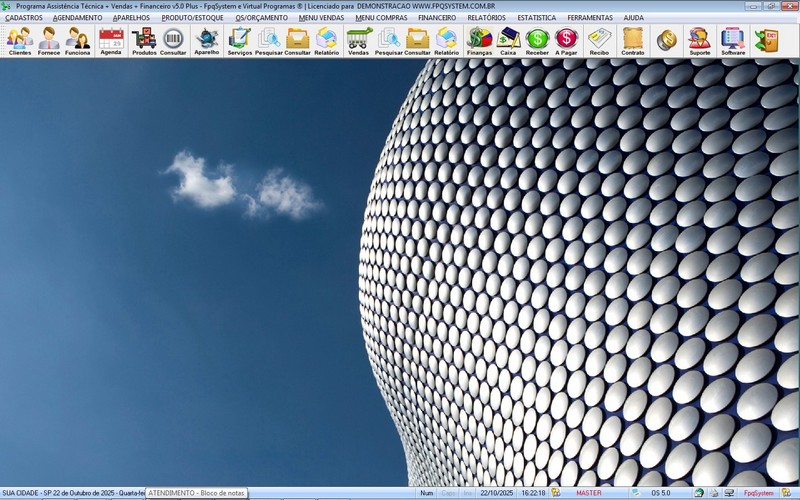Open the FERRAMENTAS menu
Viewport: 800px width, 500px height.
[x=589, y=18]
